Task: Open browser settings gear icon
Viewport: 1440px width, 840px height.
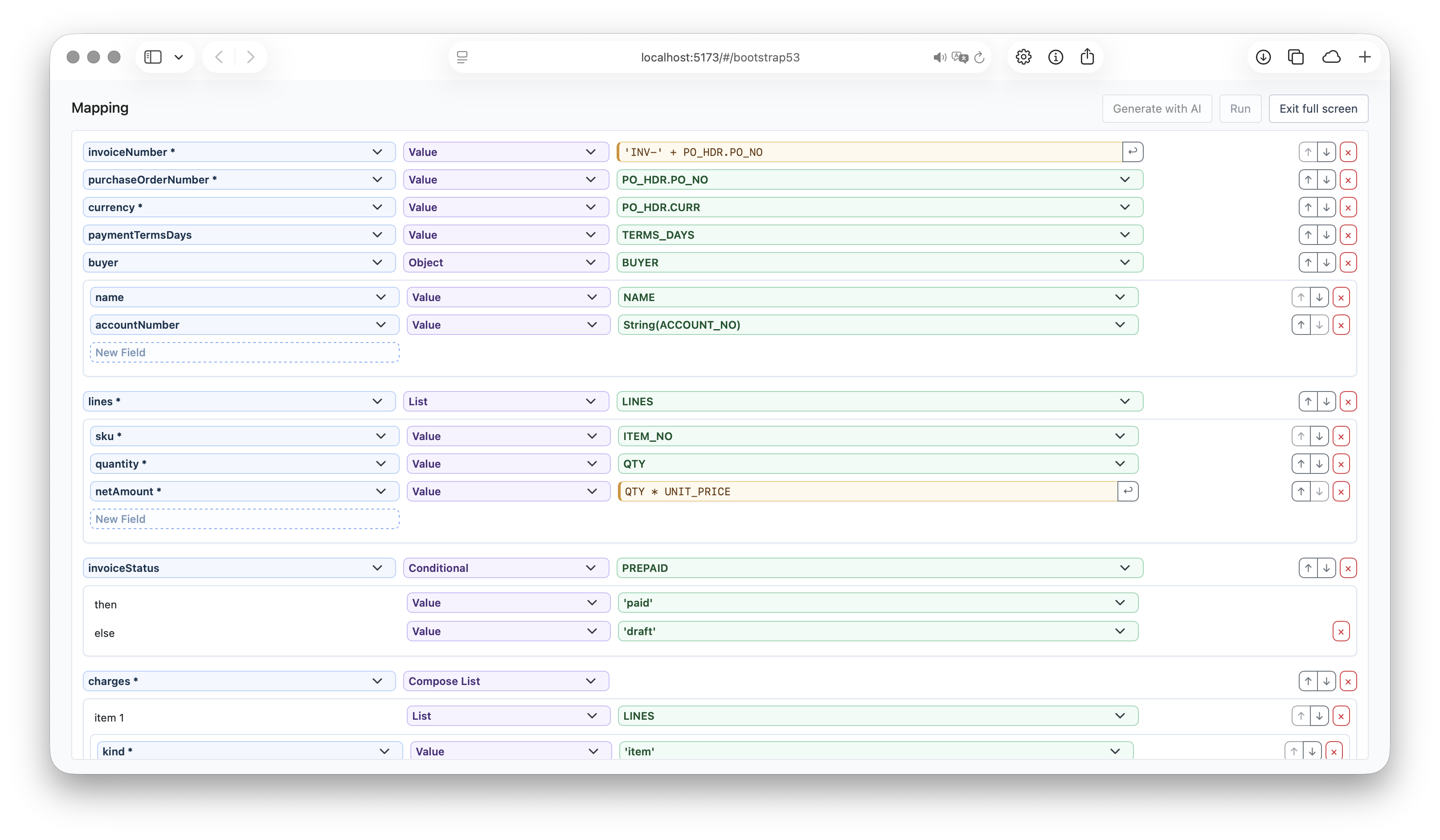Action: (1023, 57)
